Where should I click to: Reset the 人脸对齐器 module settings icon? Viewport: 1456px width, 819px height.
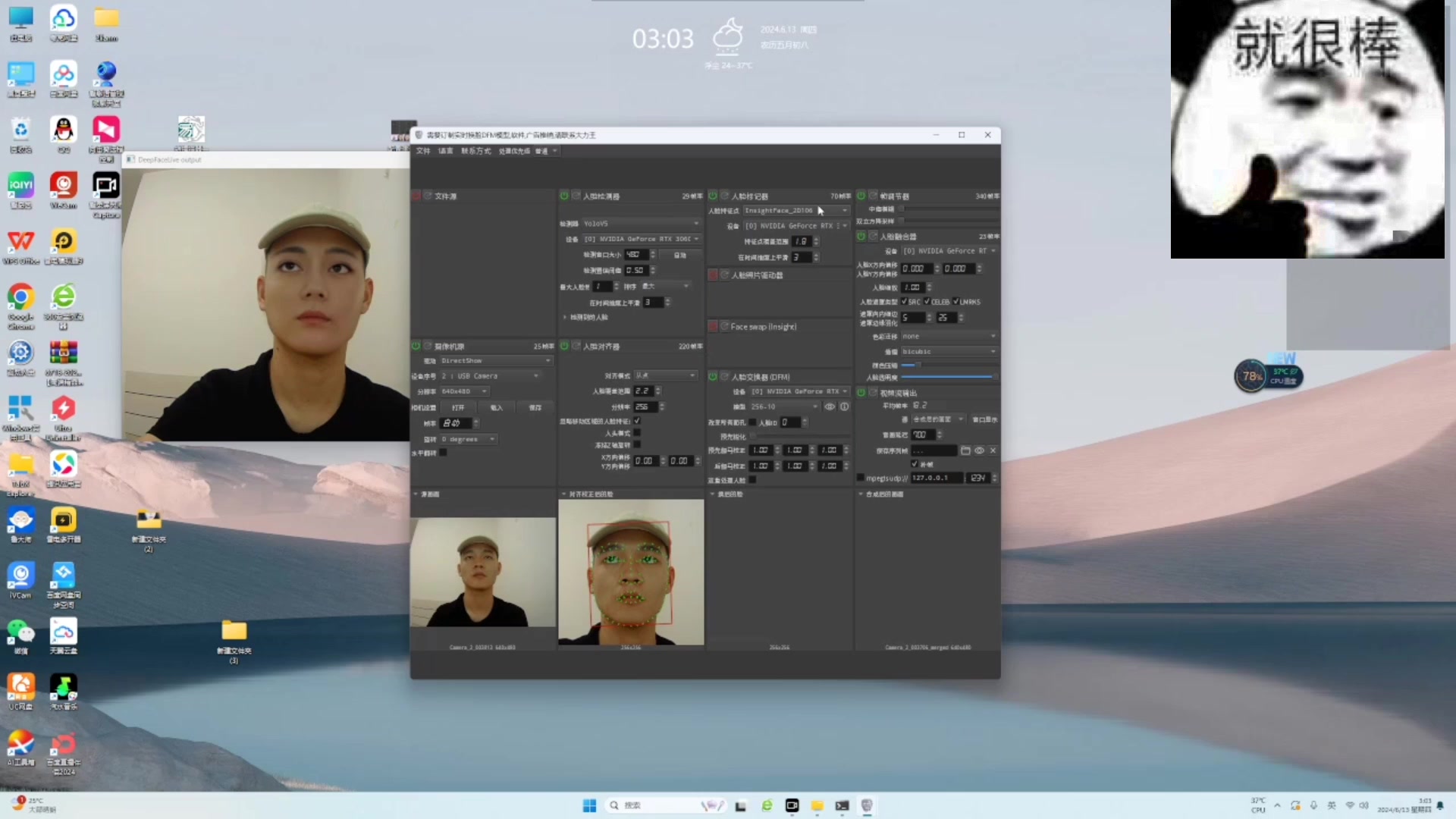pos(576,346)
